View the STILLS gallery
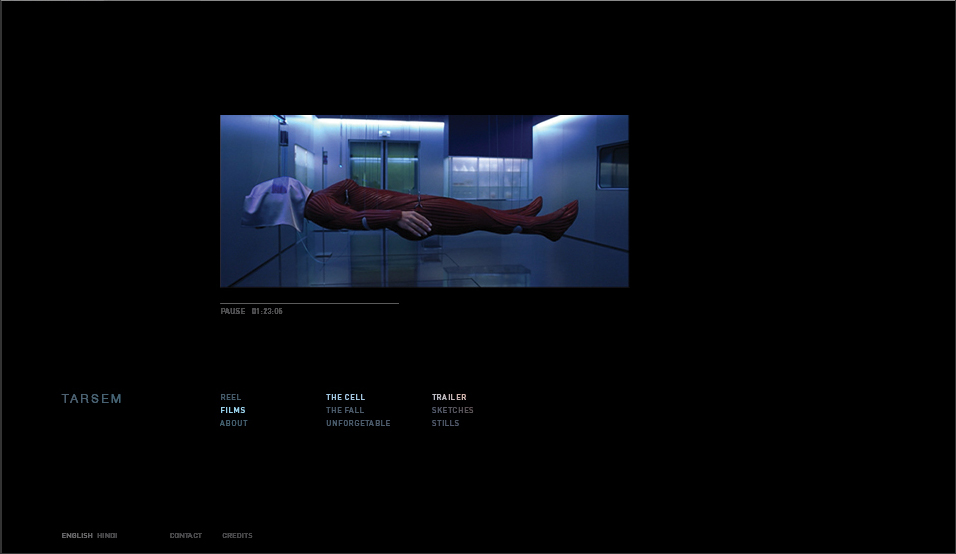This screenshot has height=554, width=956. (x=445, y=423)
